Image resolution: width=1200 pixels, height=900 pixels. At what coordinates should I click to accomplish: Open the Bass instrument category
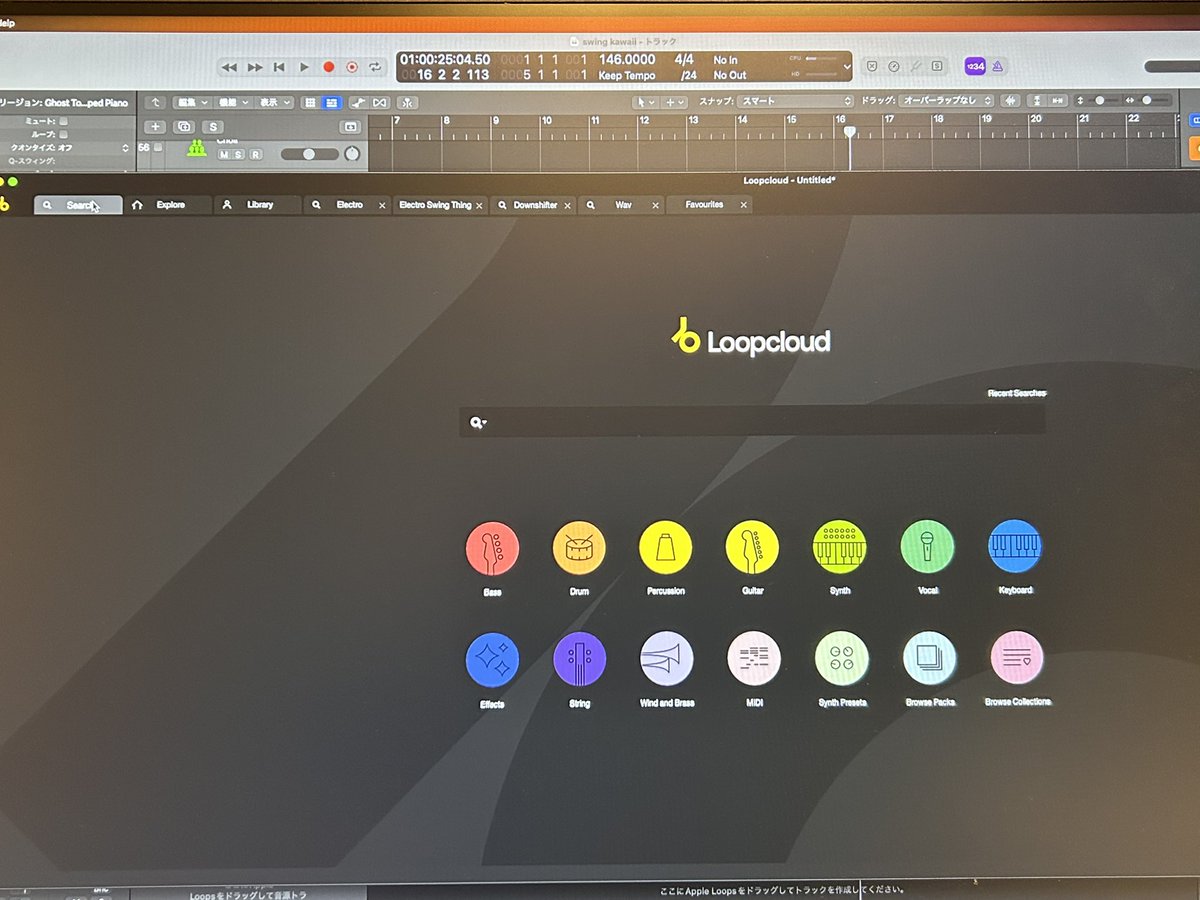[492, 548]
